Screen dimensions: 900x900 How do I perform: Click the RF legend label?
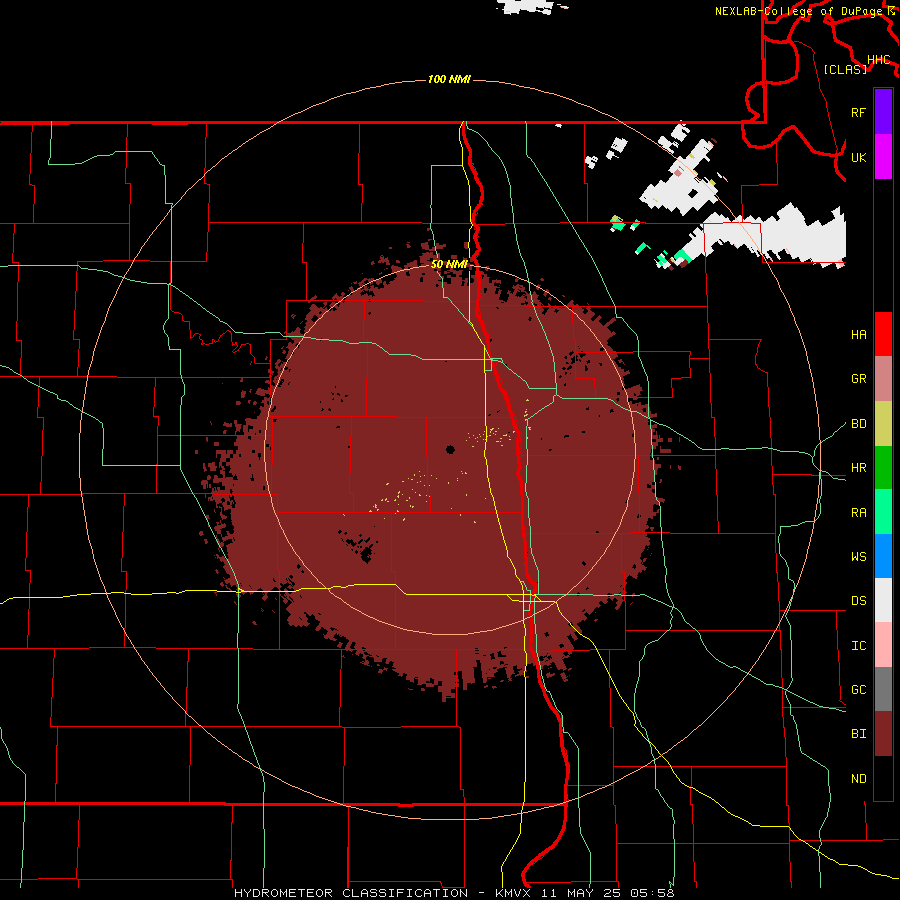[858, 112]
